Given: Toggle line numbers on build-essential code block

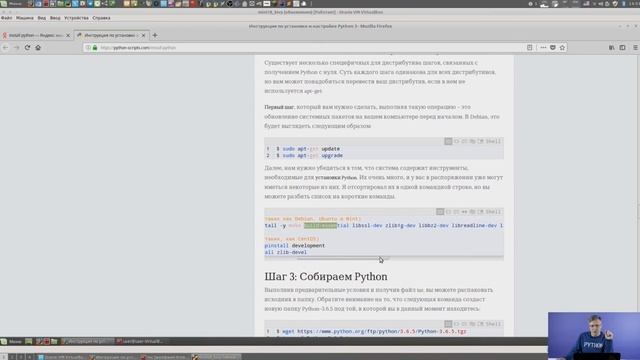Looking at the screenshot, I should tap(440, 211).
